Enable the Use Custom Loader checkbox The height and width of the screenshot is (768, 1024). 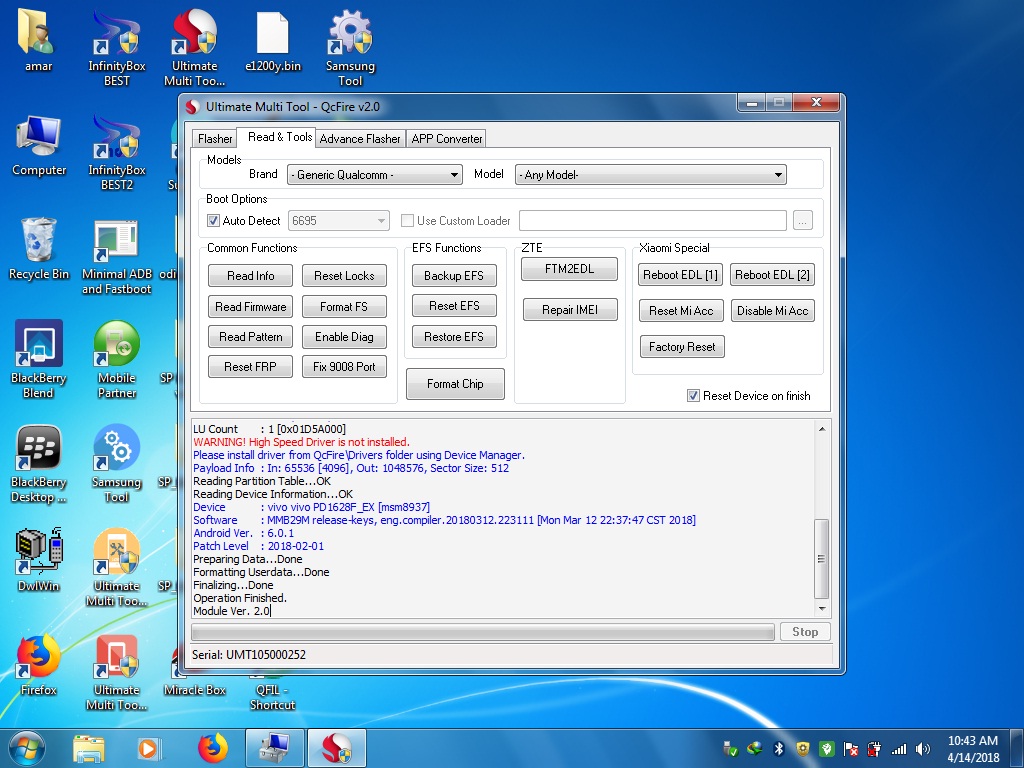(407, 221)
